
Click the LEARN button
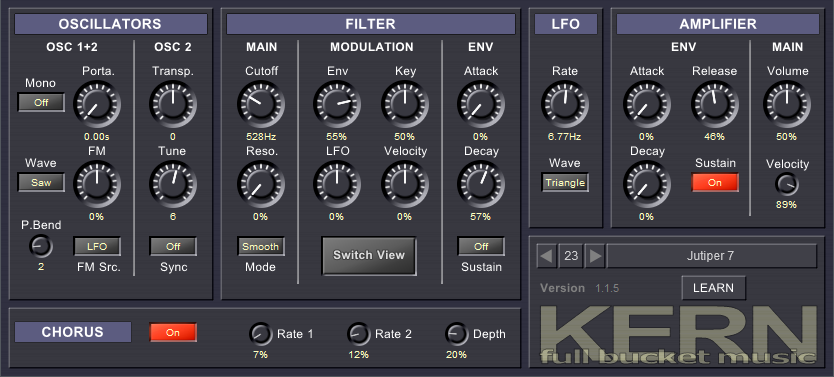point(714,288)
